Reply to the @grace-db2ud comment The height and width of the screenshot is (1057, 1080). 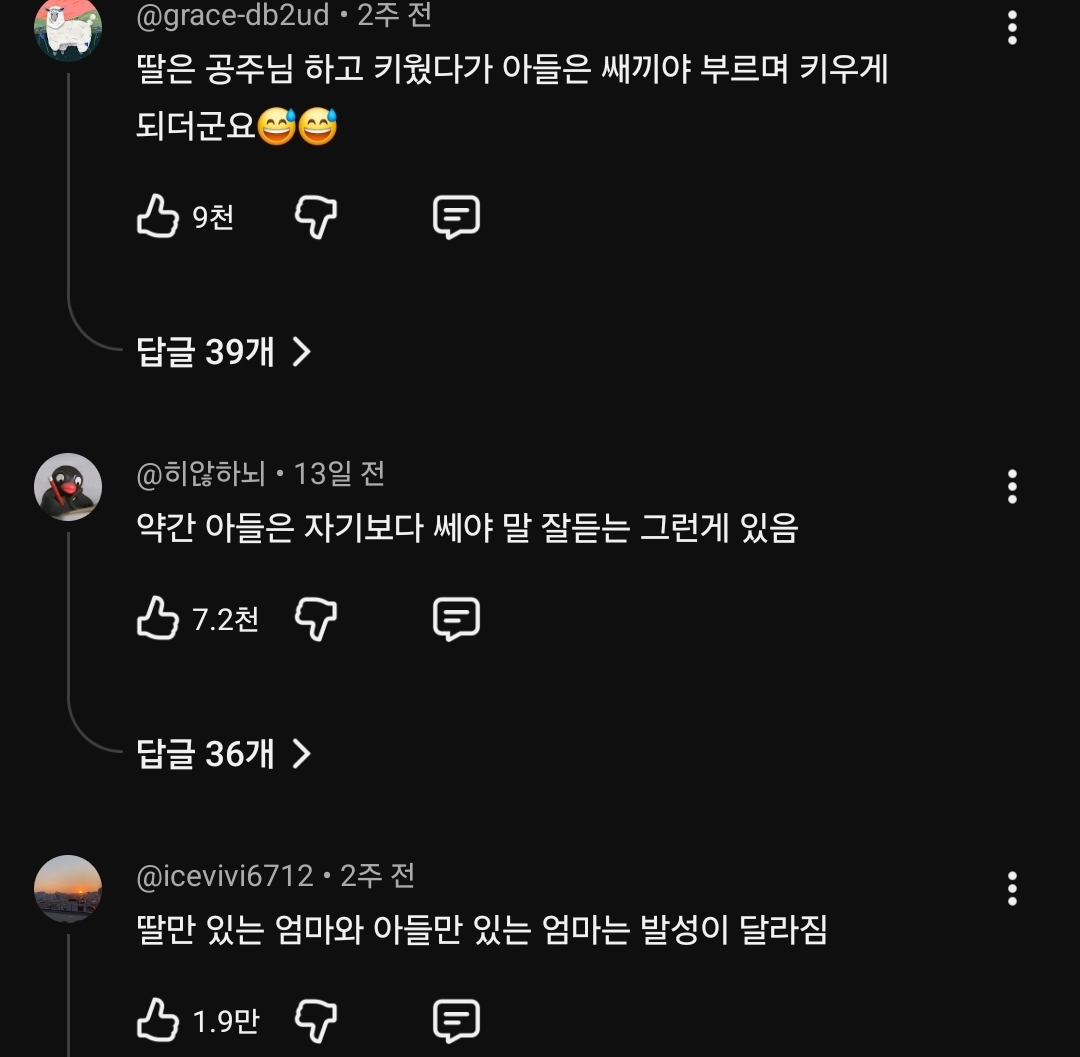pos(456,217)
